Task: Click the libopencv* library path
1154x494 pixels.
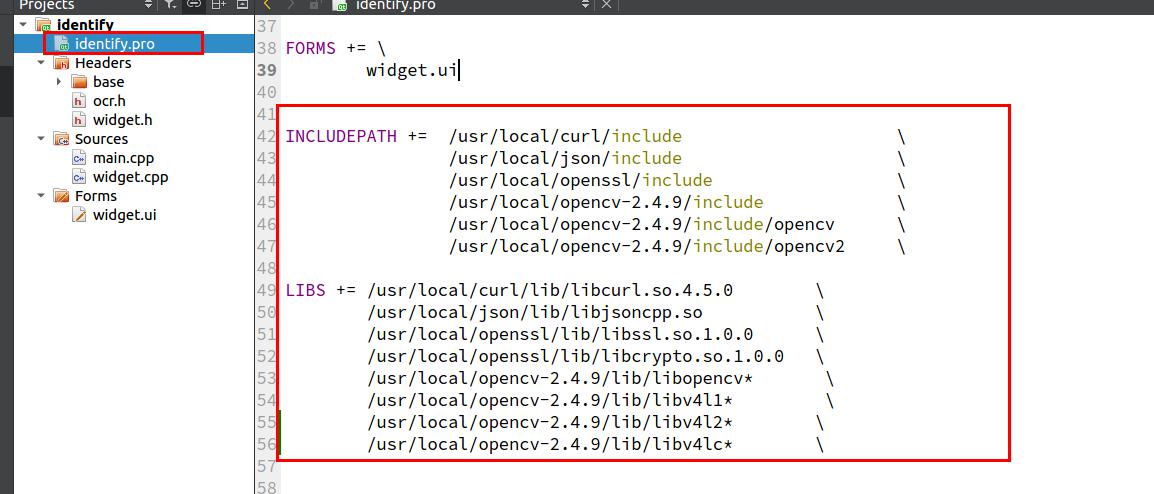Action: coord(560,378)
